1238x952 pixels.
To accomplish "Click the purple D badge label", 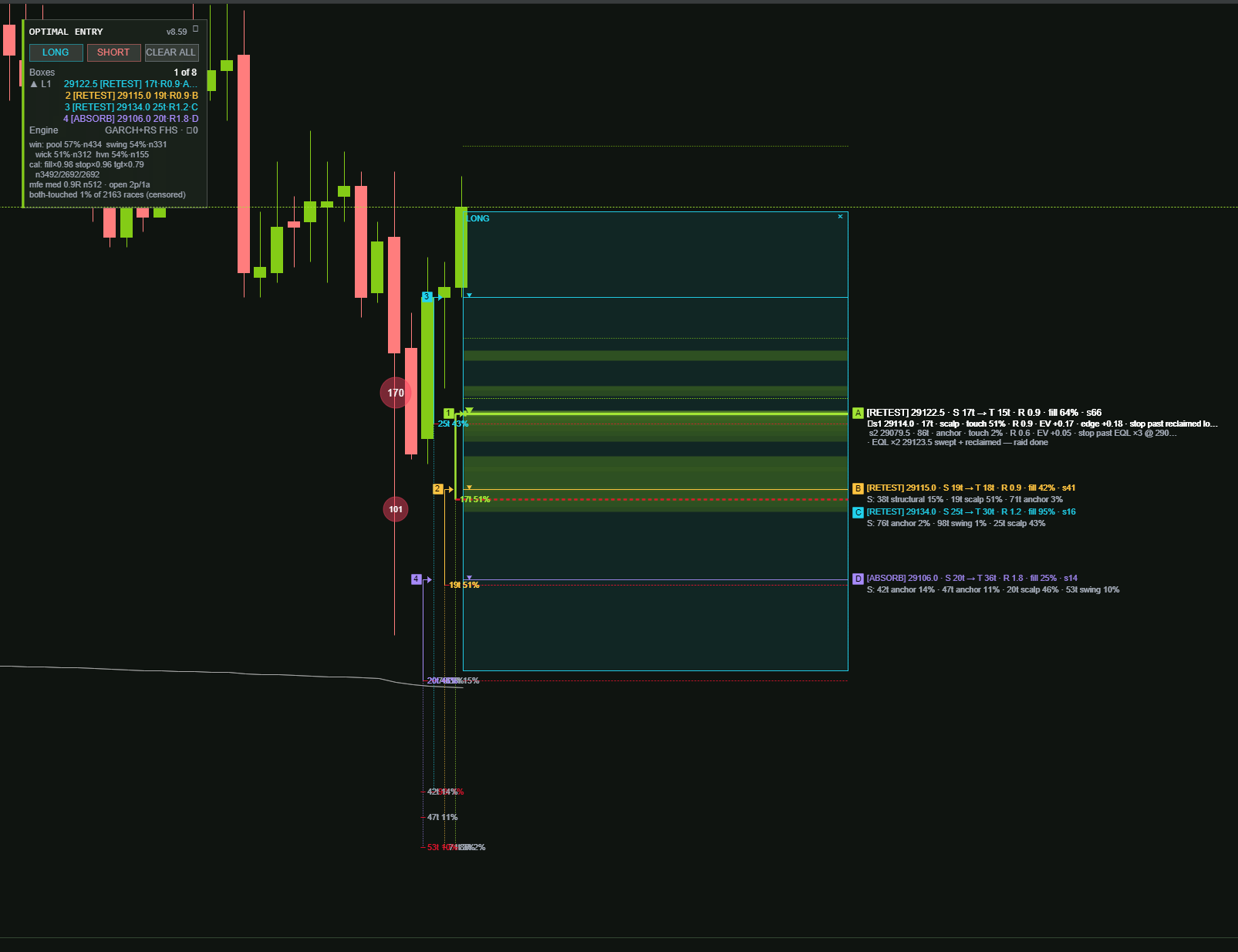I will [x=858, y=579].
